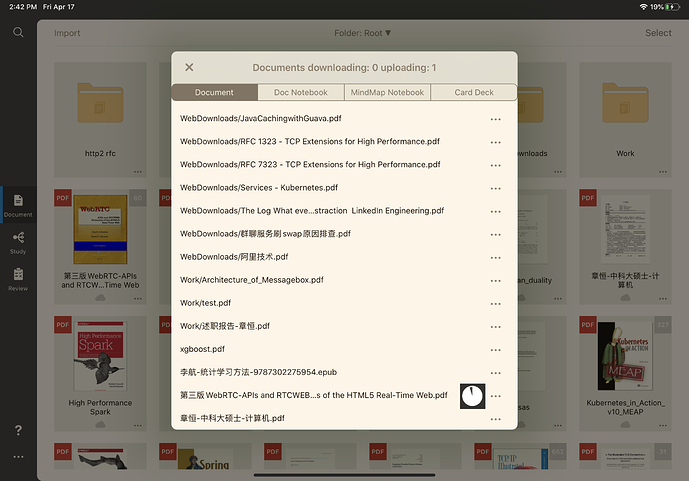The width and height of the screenshot is (689, 481).
Task: Open options for 第三版WebRTC-APIs pdf row
Action: coord(496,396)
